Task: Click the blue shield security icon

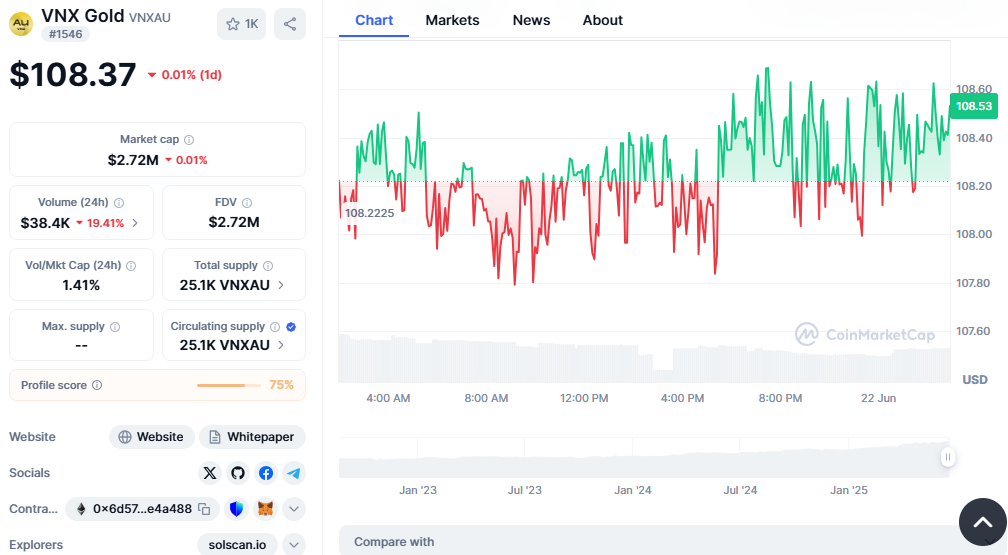Action: pos(237,509)
